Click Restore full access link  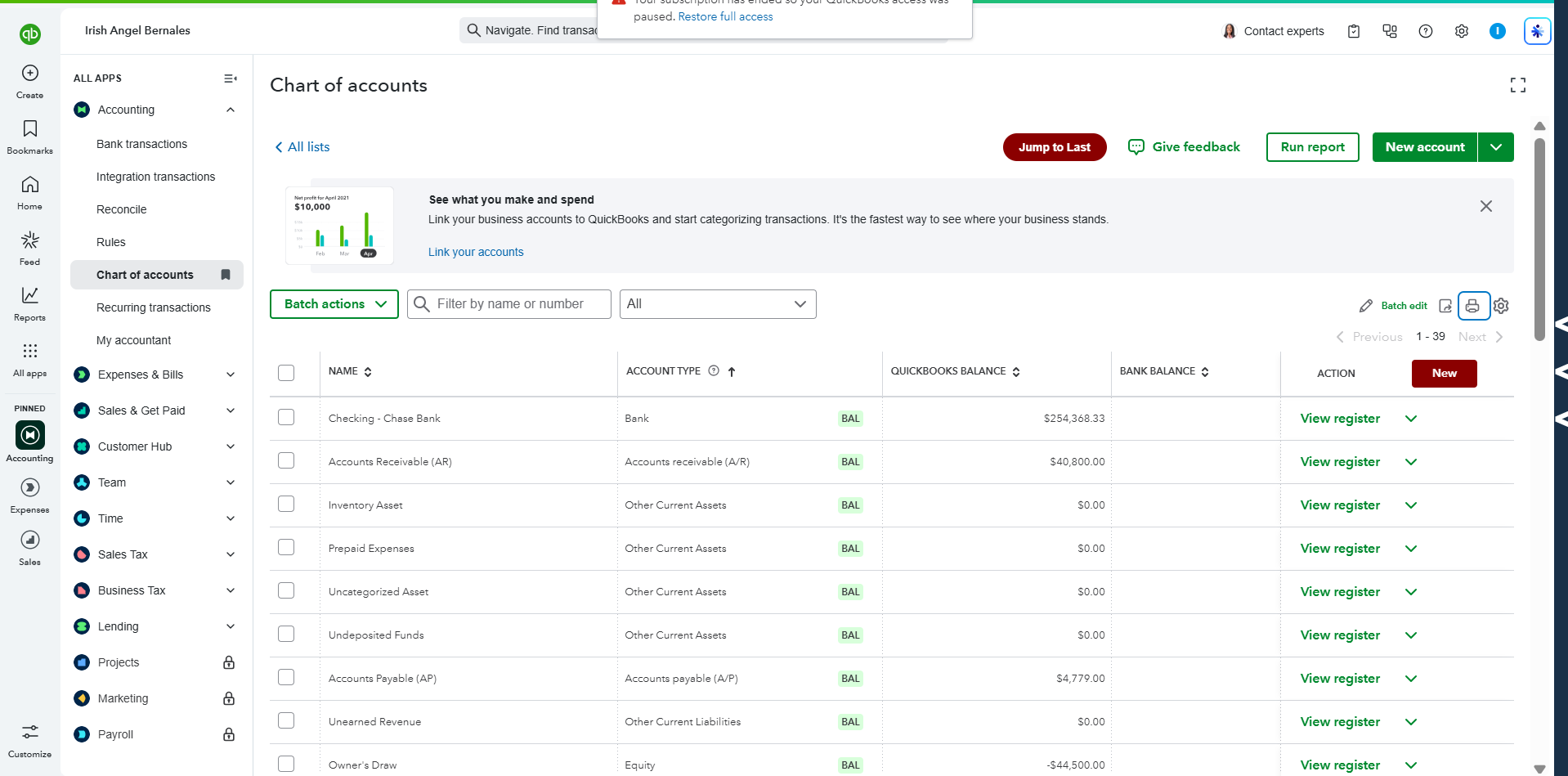(725, 16)
